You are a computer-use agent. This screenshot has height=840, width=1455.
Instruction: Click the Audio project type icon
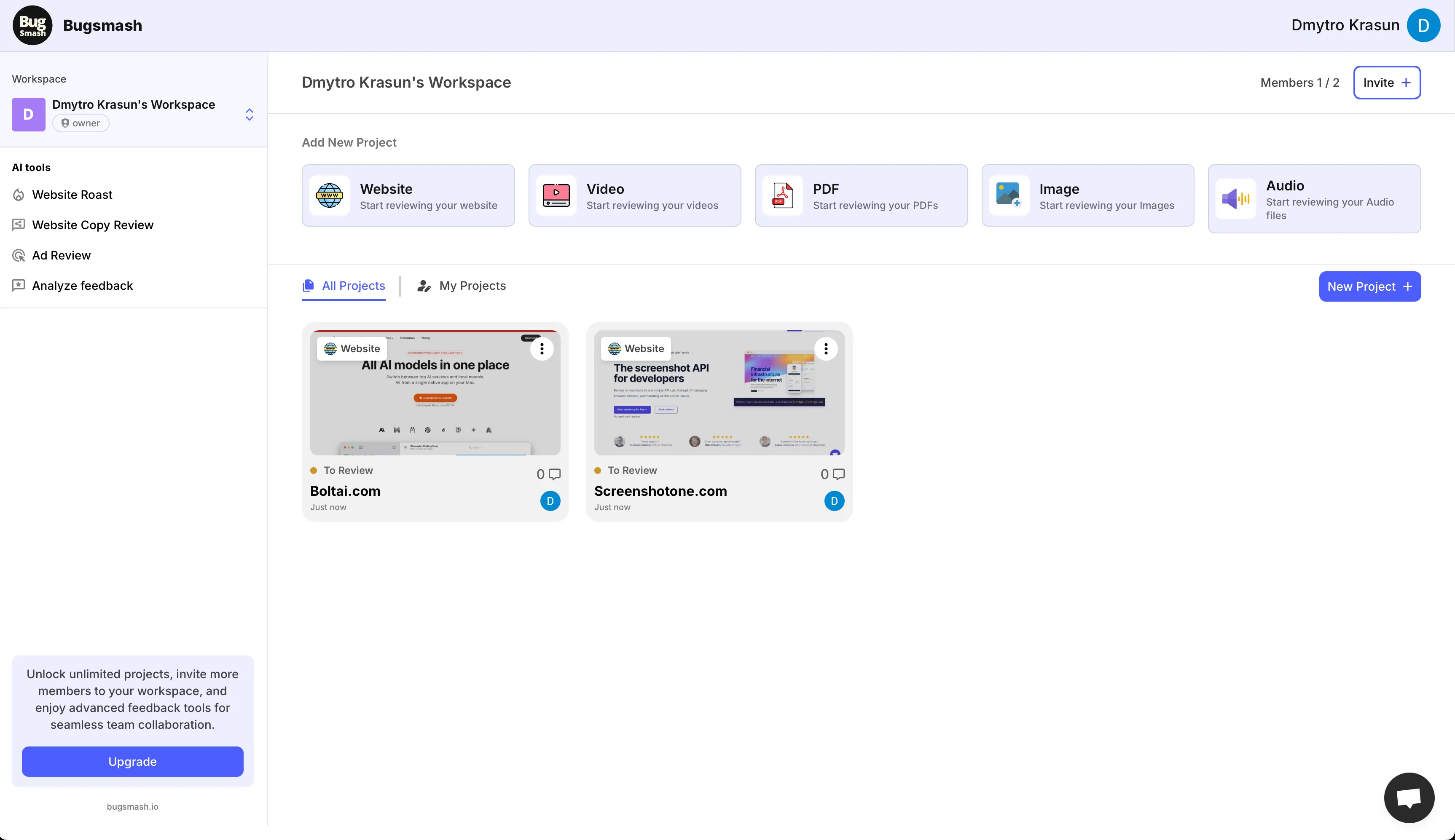[1236, 198]
